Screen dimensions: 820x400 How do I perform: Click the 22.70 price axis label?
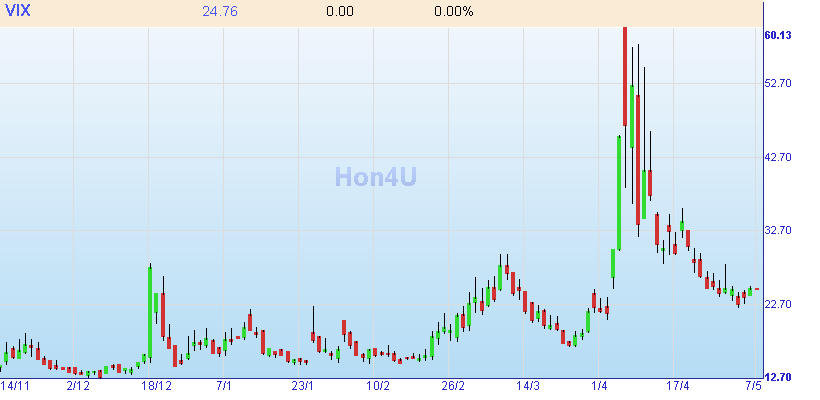coord(778,304)
